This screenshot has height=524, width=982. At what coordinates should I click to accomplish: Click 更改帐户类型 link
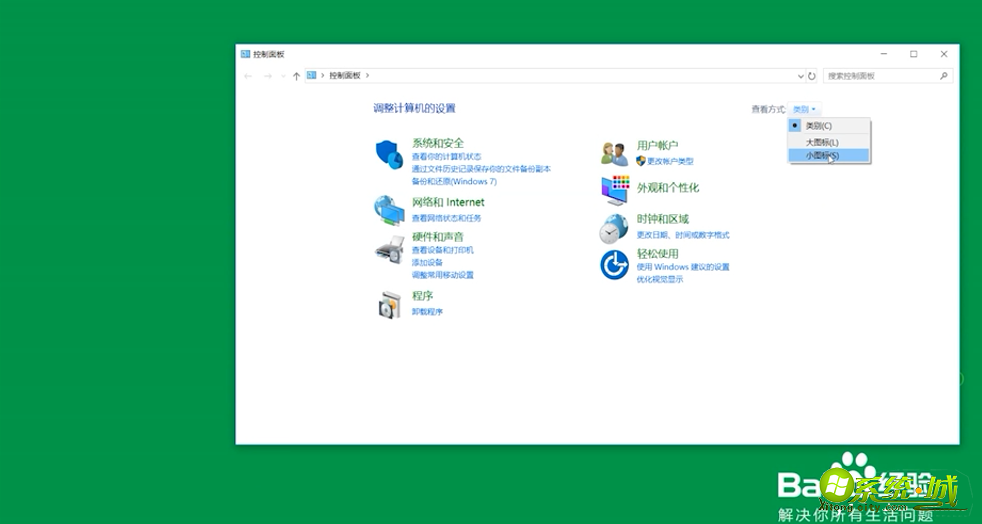[x=670, y=161]
